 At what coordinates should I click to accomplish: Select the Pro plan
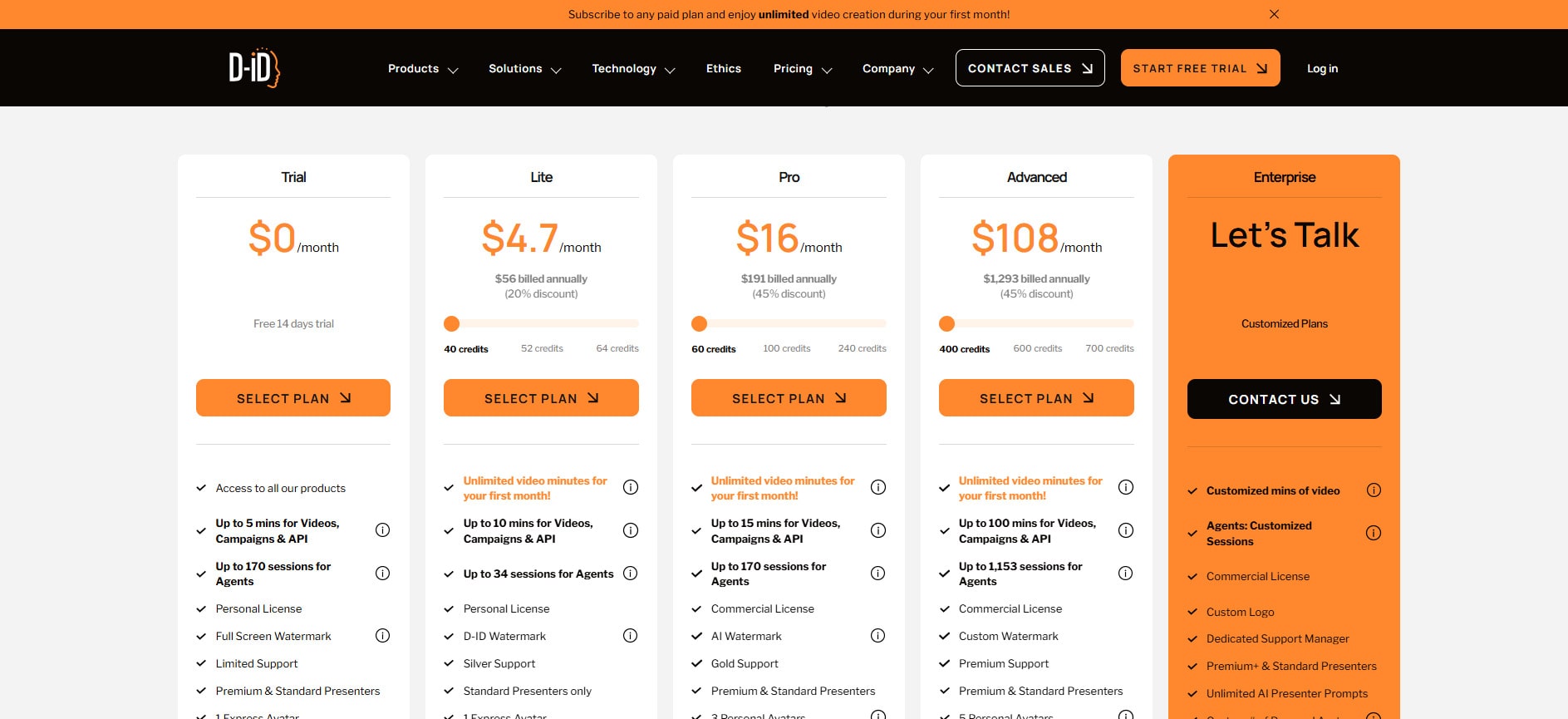(x=789, y=398)
